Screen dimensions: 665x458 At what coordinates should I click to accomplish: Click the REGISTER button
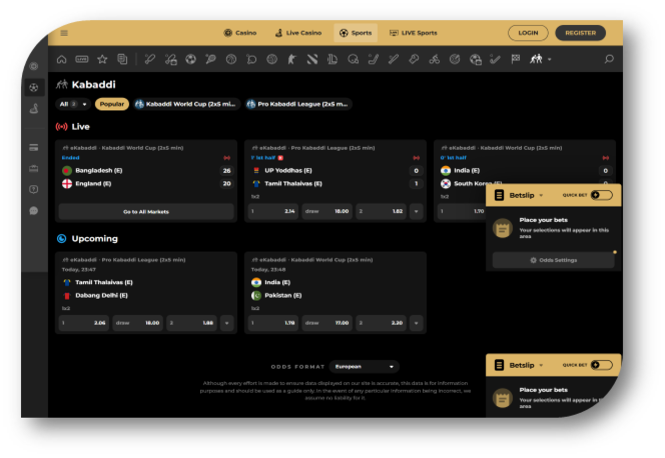tap(580, 33)
